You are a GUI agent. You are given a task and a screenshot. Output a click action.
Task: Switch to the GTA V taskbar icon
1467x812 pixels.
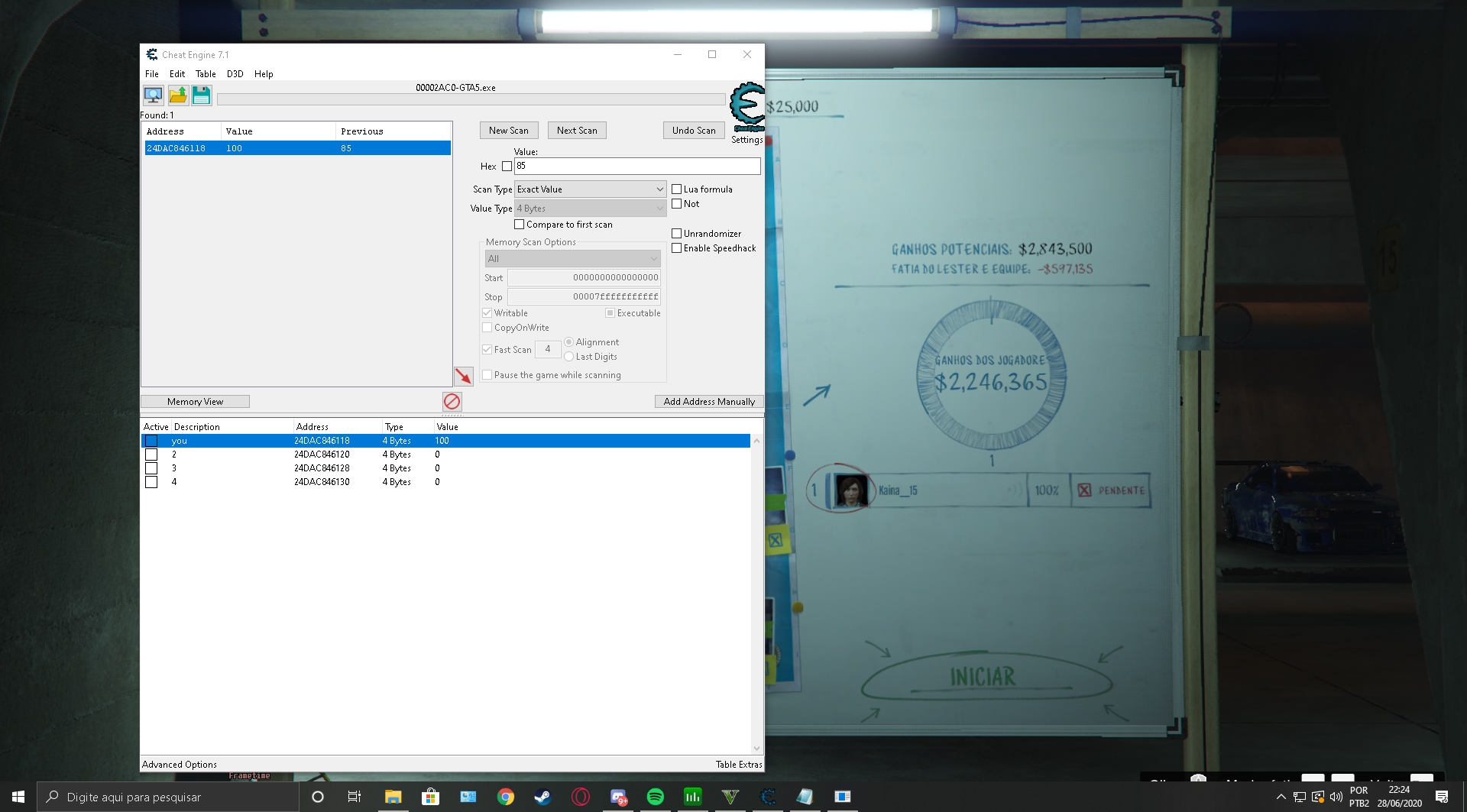click(730, 797)
